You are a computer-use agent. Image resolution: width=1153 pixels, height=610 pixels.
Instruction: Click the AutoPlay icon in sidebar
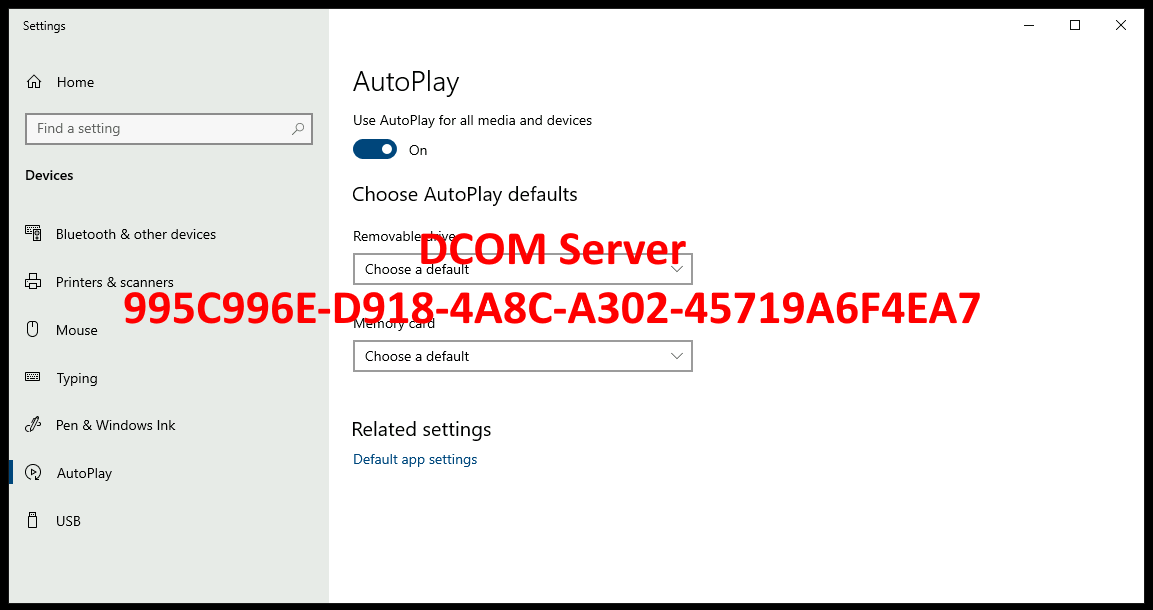click(33, 473)
